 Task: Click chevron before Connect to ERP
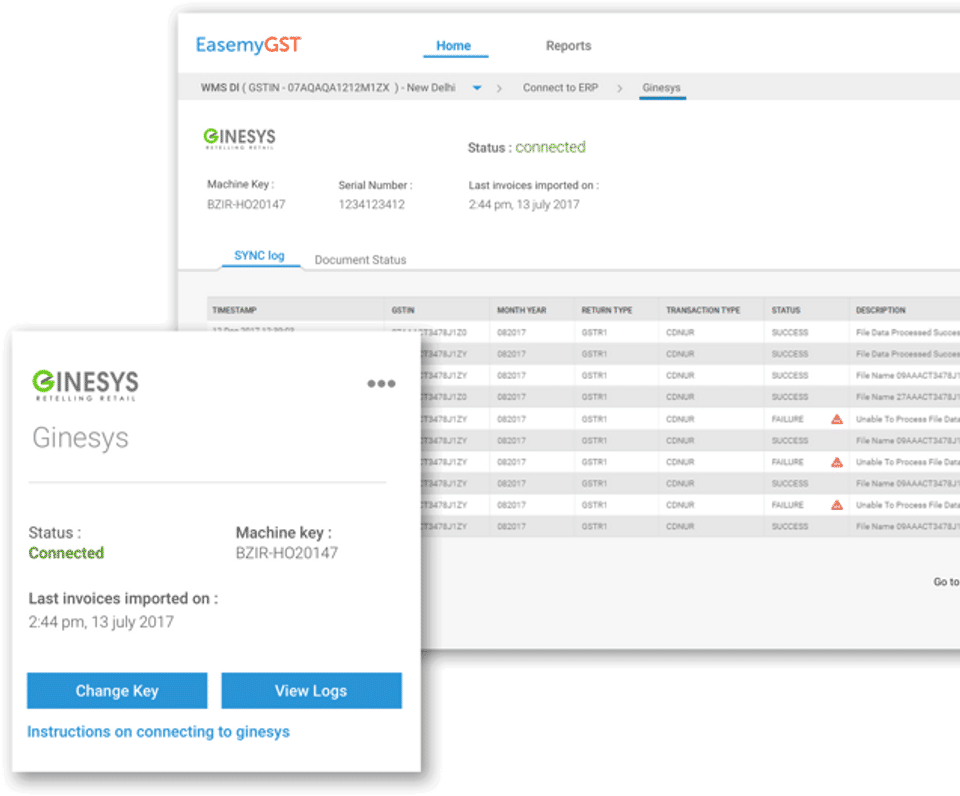tap(499, 88)
